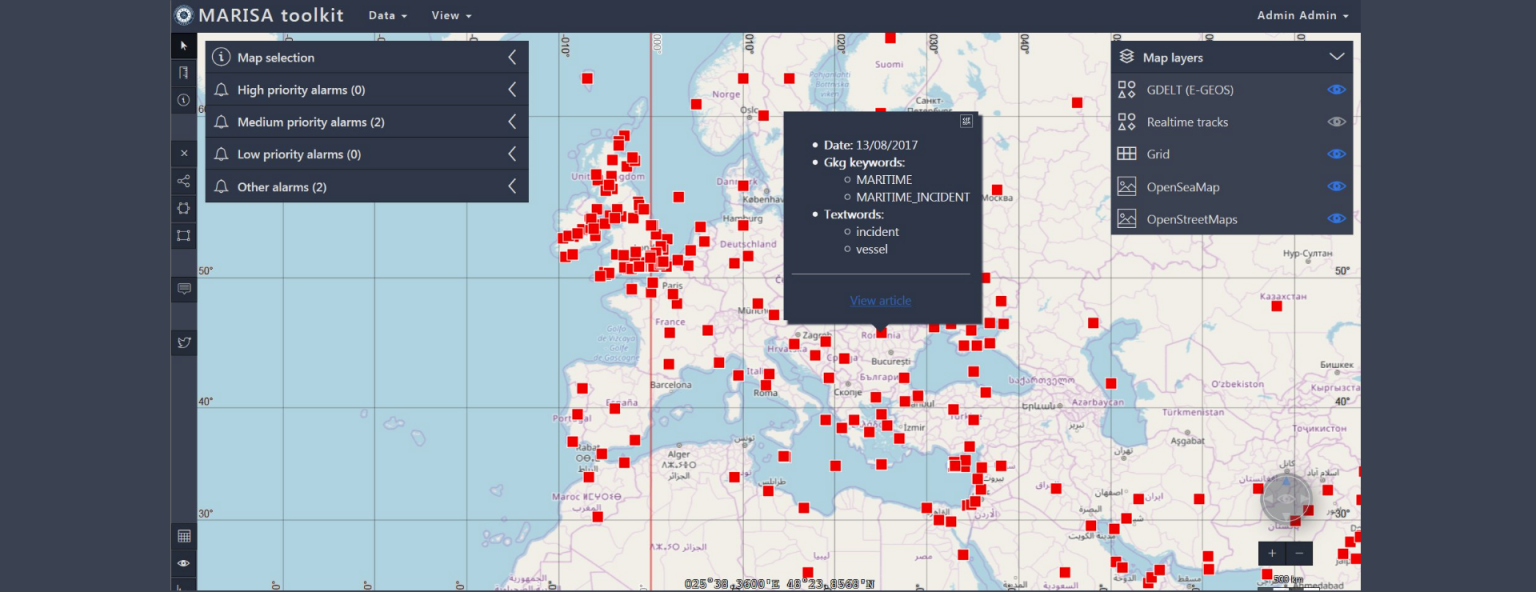This screenshot has width=1536, height=592.
Task: Select the info tool in the left toolbar
Action: [x=183, y=100]
